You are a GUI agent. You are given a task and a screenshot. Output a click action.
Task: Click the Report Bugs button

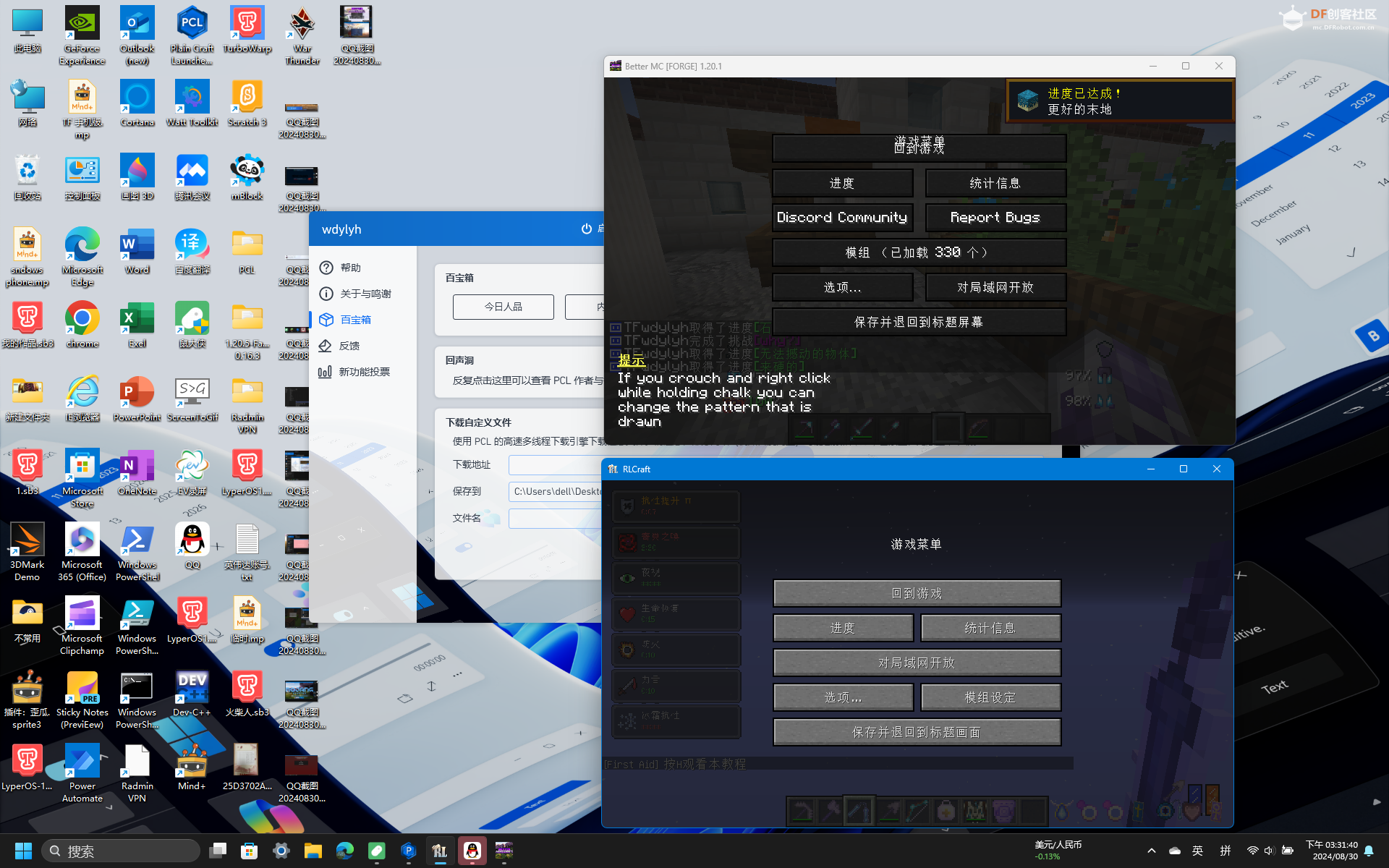click(x=995, y=218)
